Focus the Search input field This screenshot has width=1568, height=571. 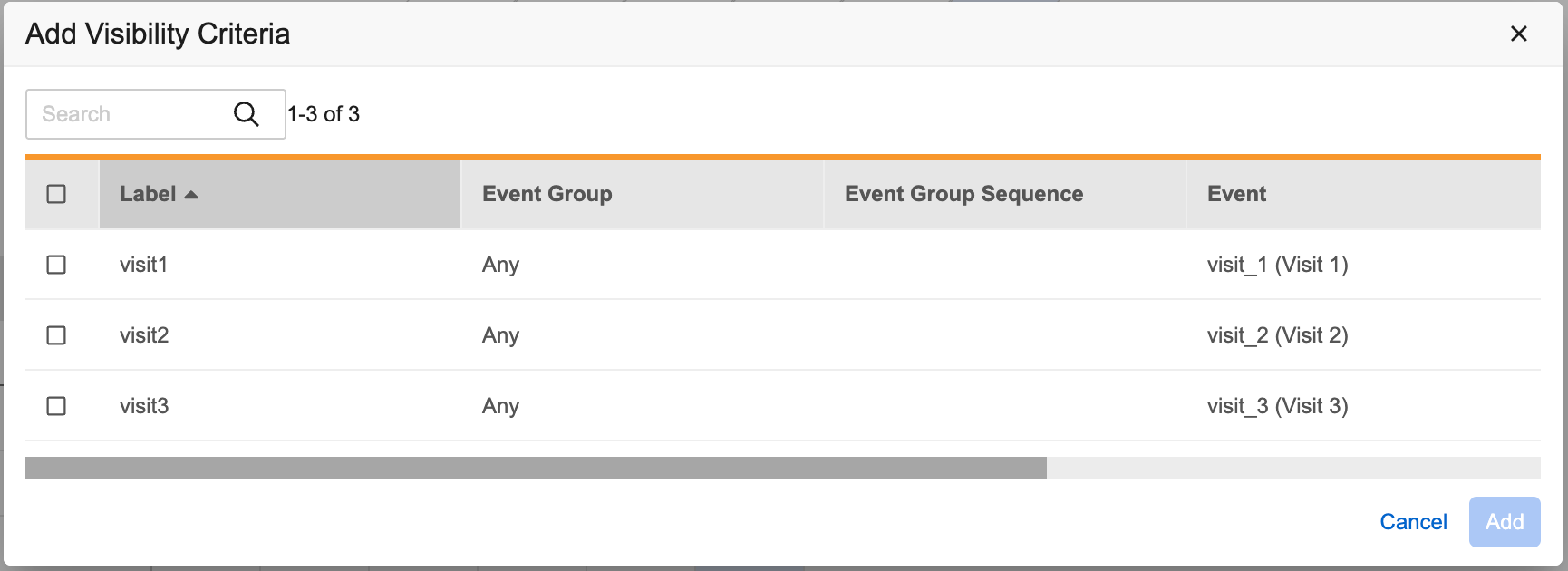[x=127, y=114]
